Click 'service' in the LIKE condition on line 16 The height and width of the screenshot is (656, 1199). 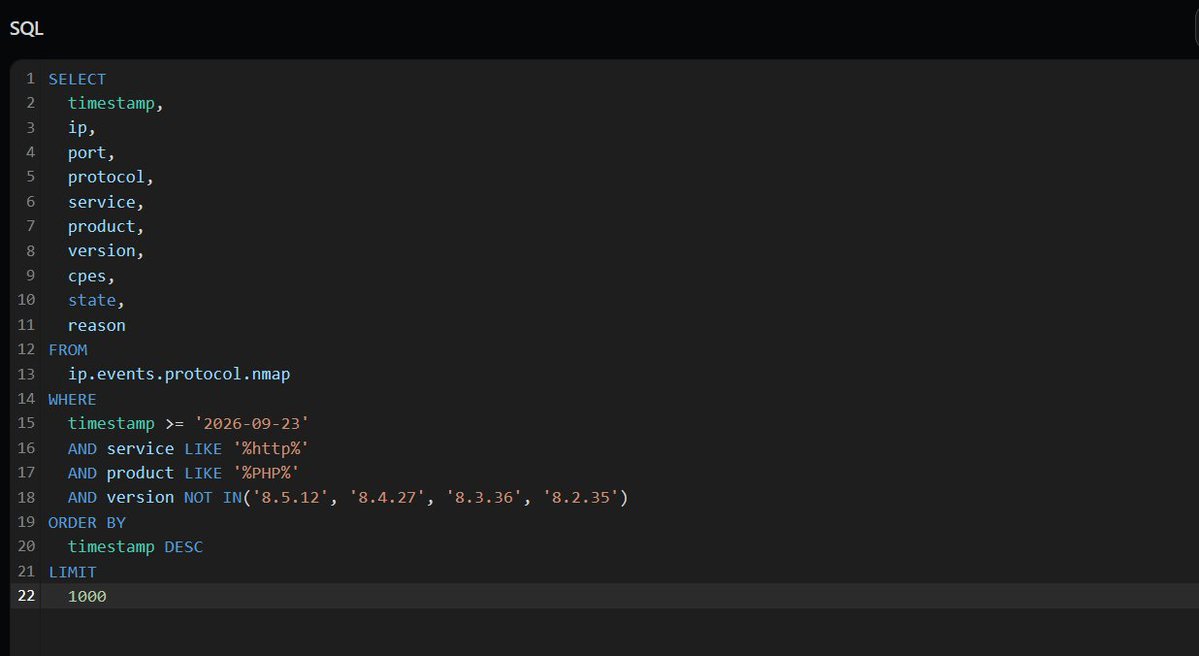[x=140, y=448]
